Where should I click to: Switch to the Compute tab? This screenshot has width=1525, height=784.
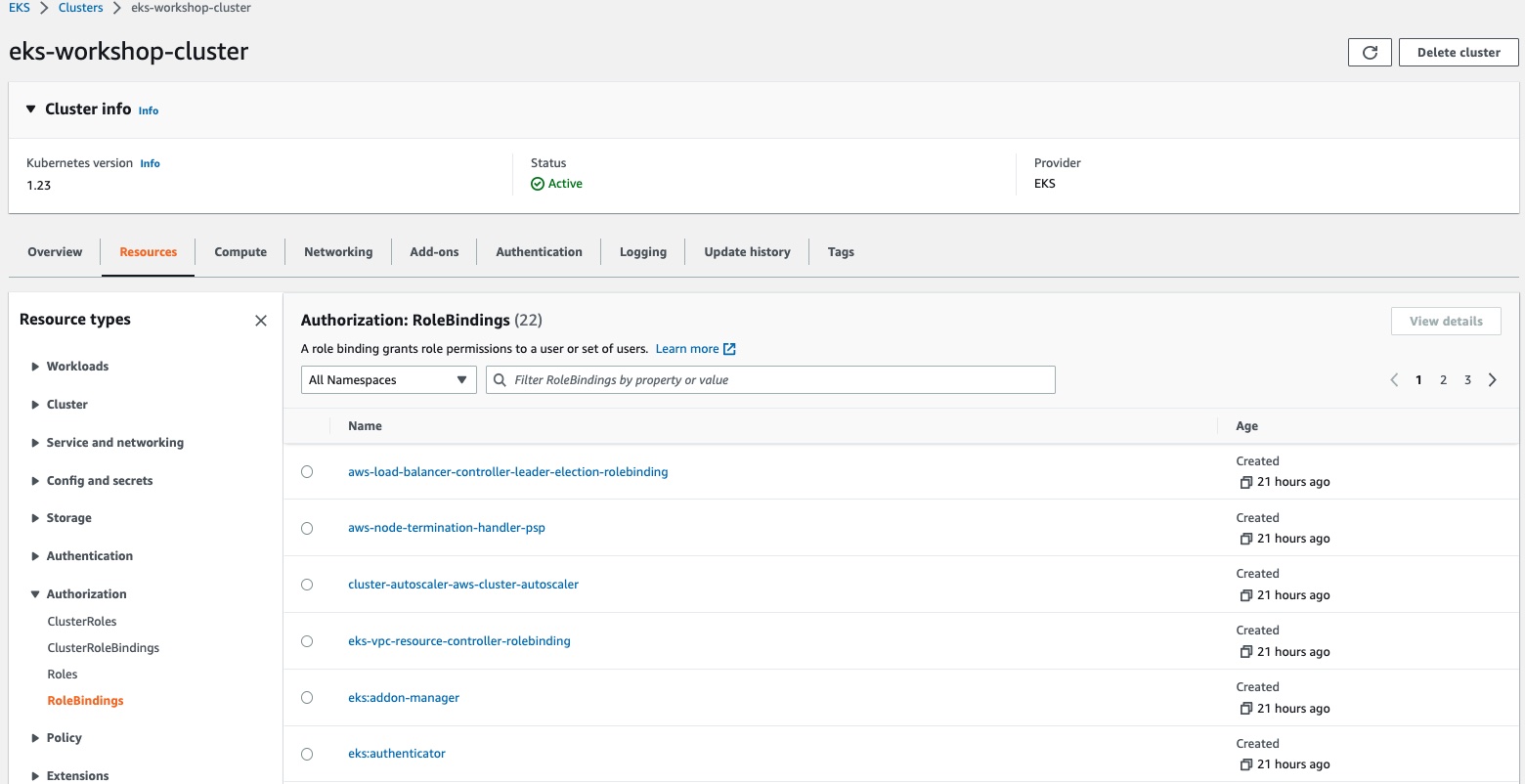point(240,252)
